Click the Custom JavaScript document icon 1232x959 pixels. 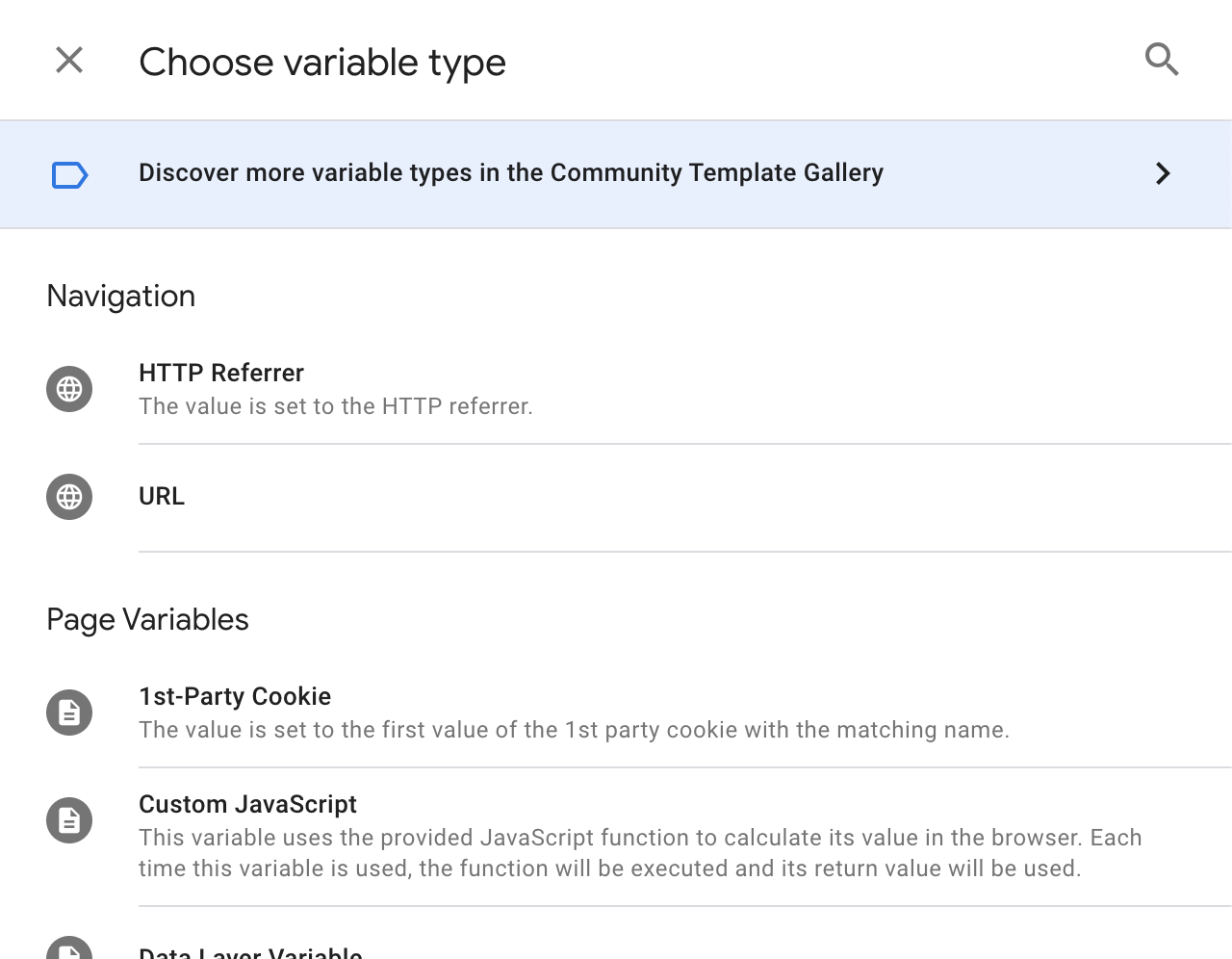coord(69,820)
